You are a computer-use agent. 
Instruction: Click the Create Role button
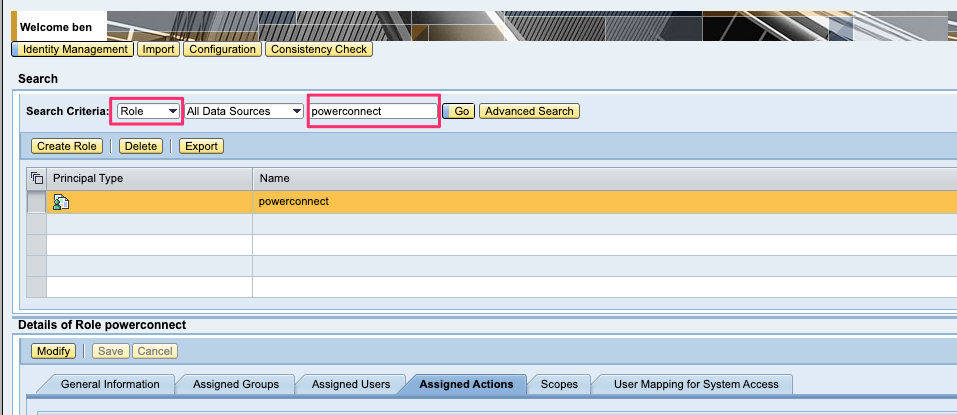click(67, 146)
